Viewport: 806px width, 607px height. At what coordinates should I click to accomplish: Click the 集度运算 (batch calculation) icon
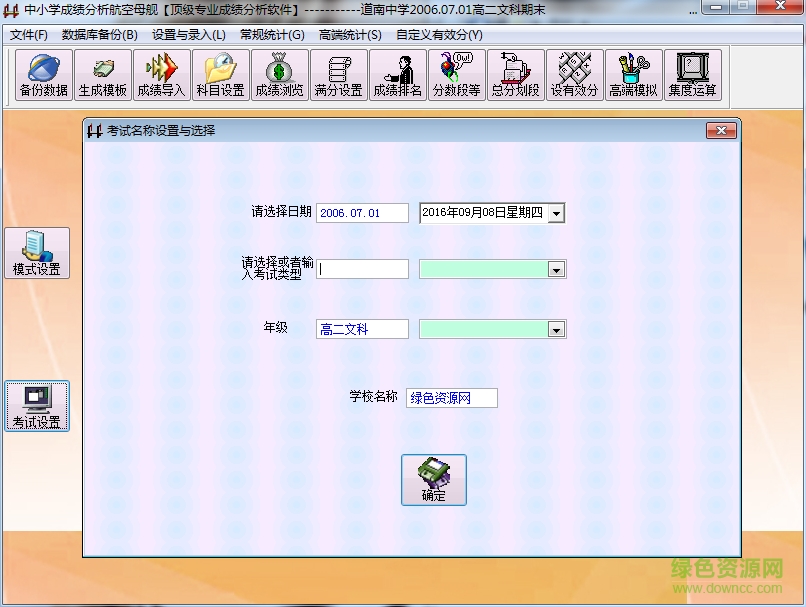pyautogui.click(x=692, y=74)
